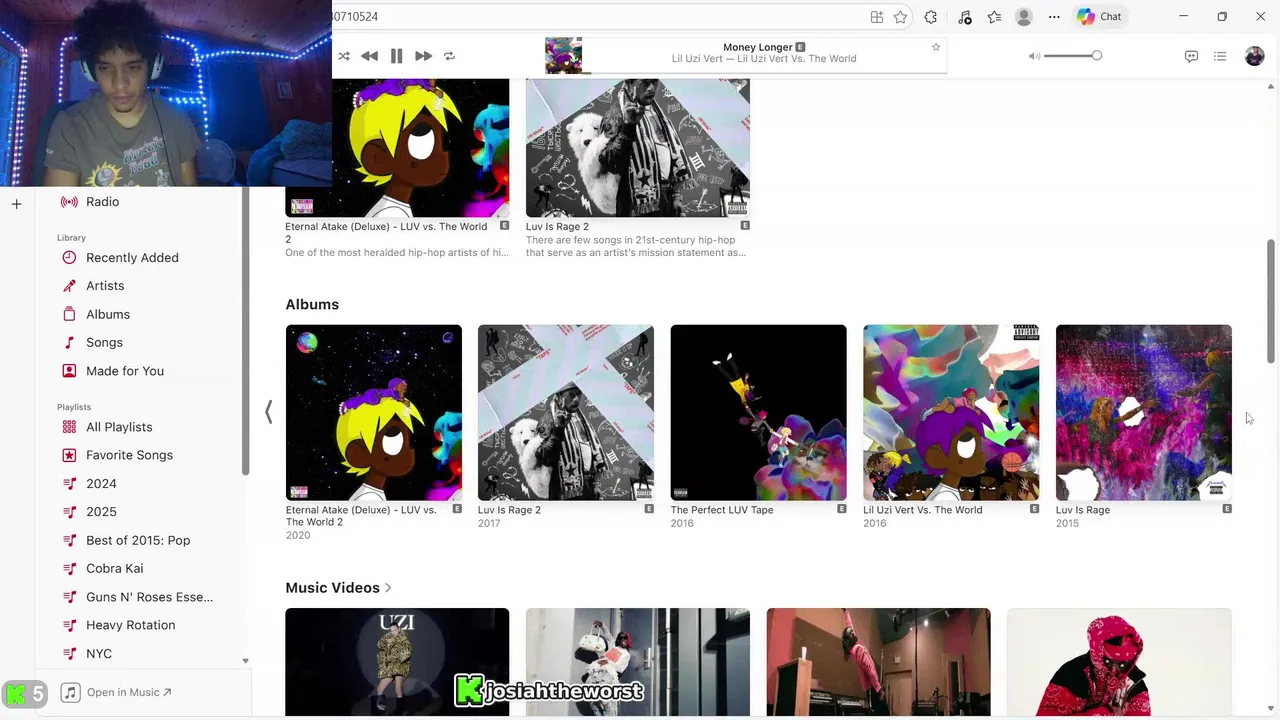Open the Guns N' Roses Essentials playlist
This screenshot has height=720, width=1280.
[x=149, y=597]
